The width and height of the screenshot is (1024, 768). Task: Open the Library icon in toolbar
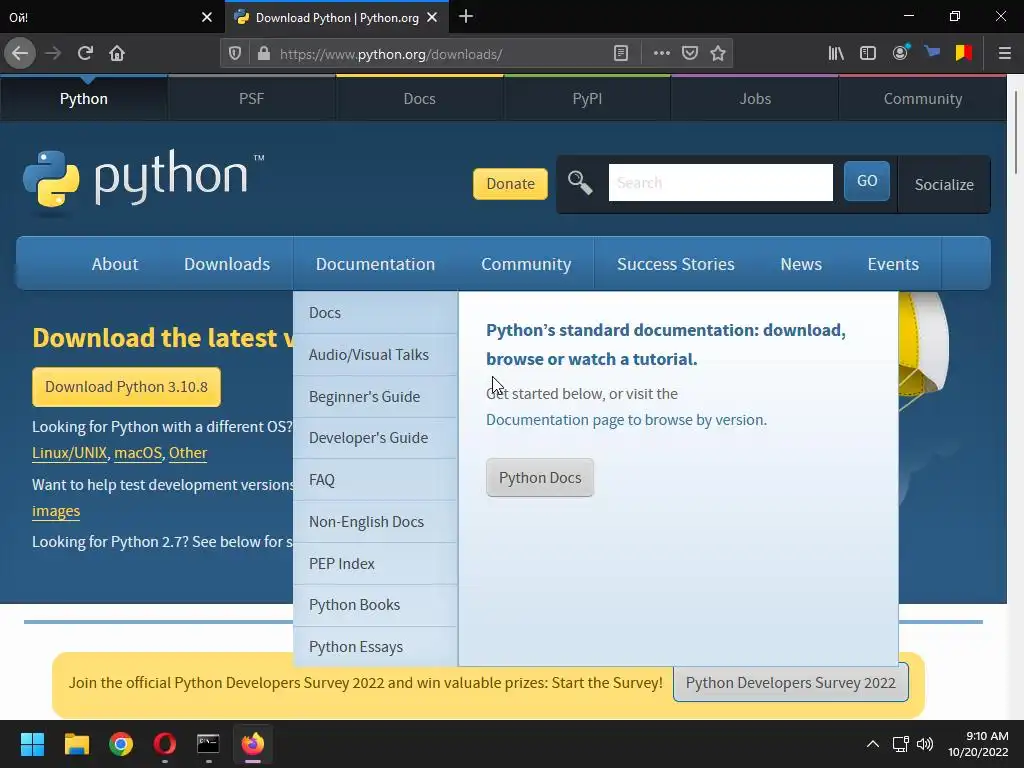click(836, 54)
